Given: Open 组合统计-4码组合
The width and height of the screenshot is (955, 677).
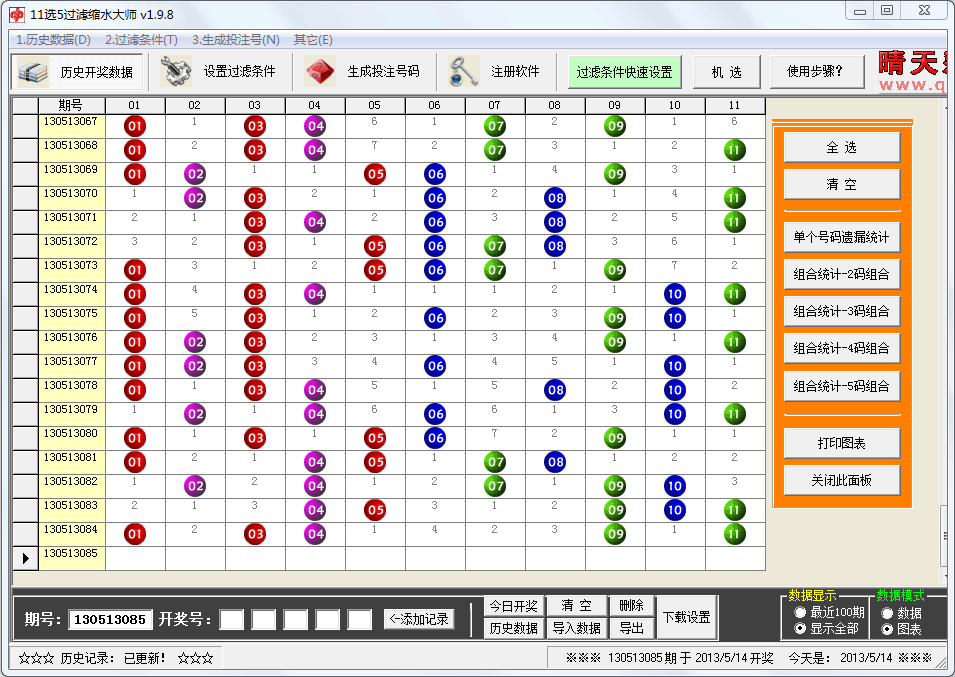Looking at the screenshot, I should 841,348.
